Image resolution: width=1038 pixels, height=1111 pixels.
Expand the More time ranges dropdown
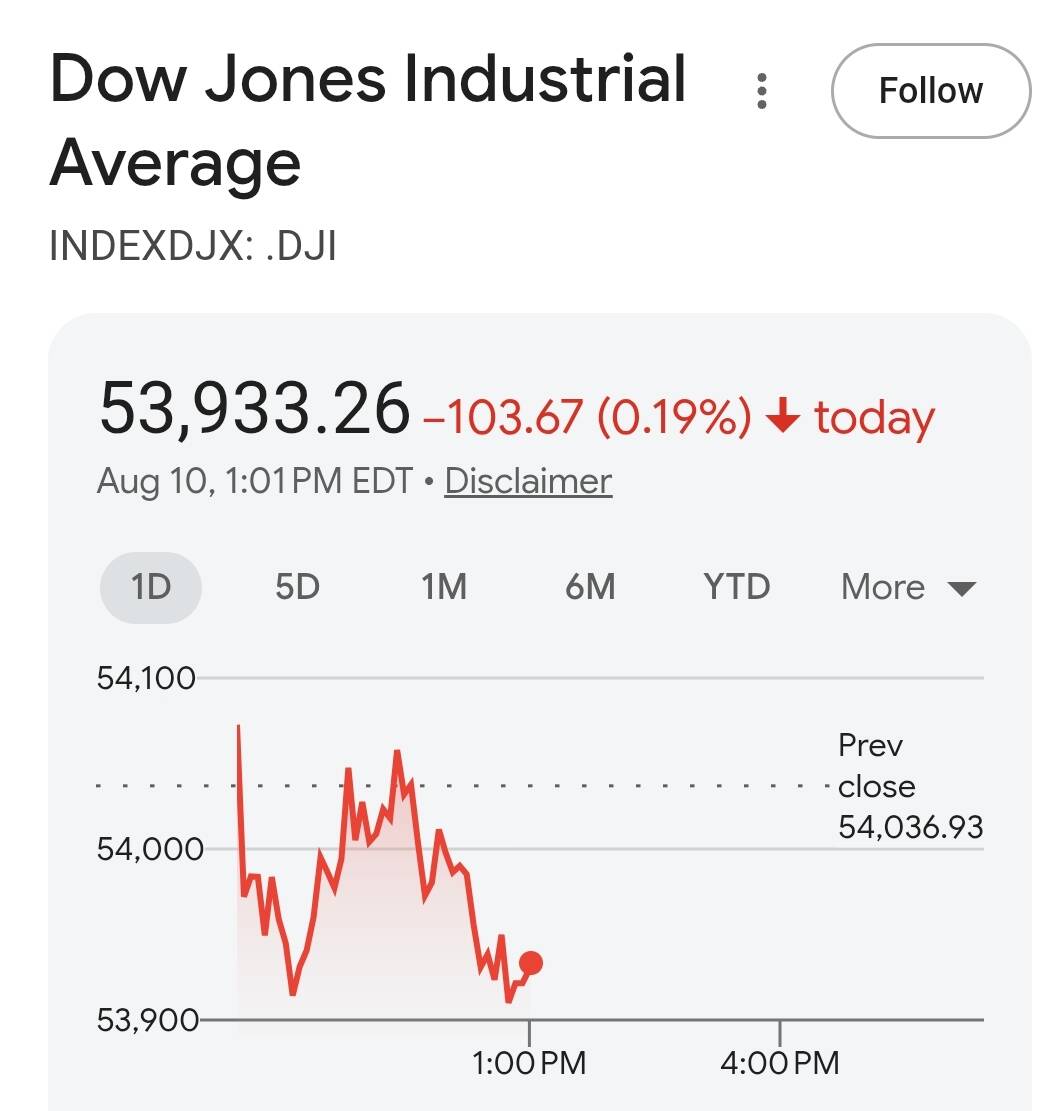click(908, 587)
